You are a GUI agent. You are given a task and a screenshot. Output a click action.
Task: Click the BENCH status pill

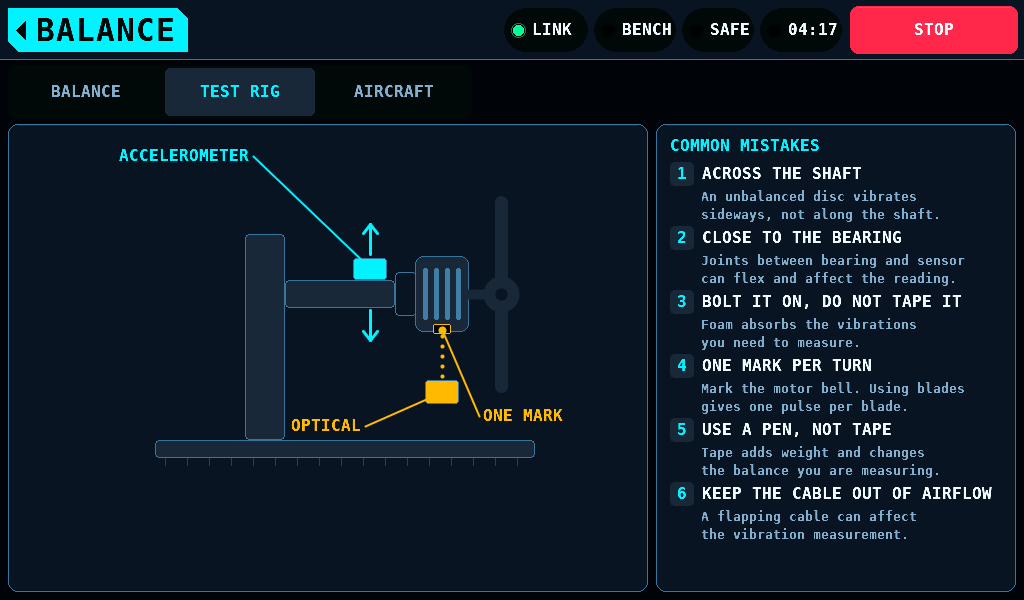635,30
